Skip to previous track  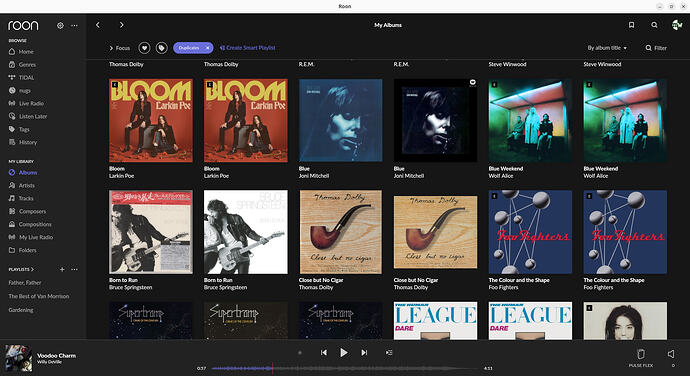pos(324,353)
